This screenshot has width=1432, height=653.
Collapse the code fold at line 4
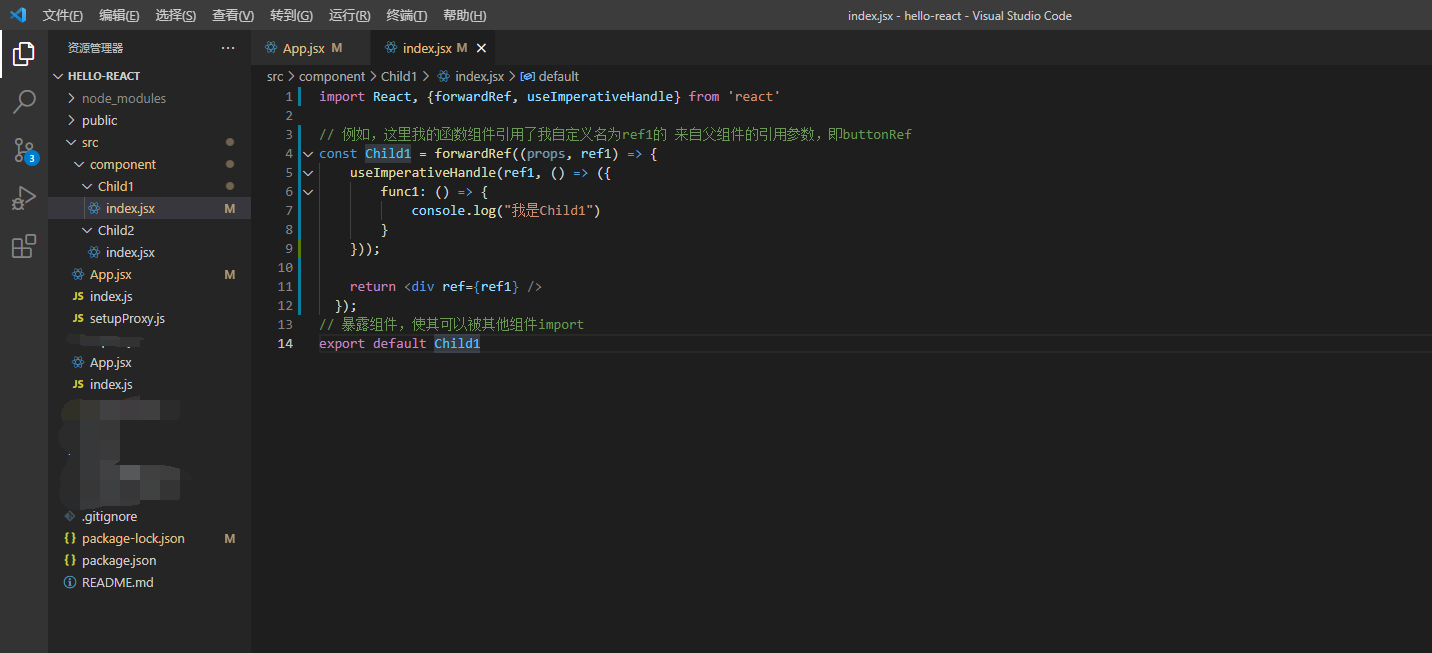pos(307,153)
